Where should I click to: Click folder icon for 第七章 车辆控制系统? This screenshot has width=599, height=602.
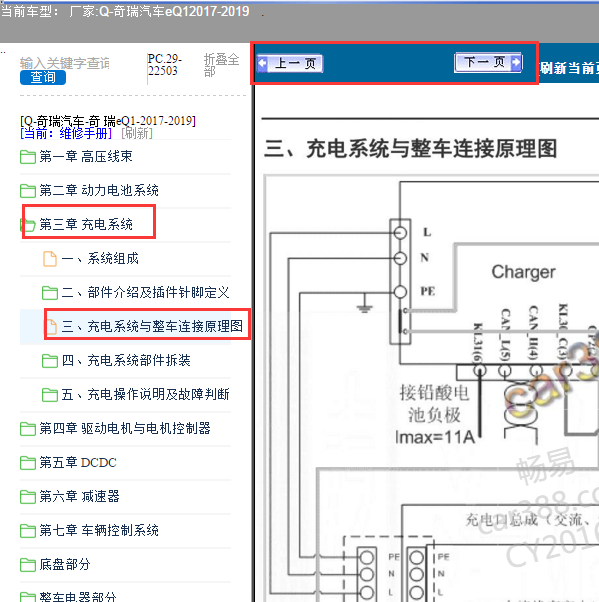[28, 531]
